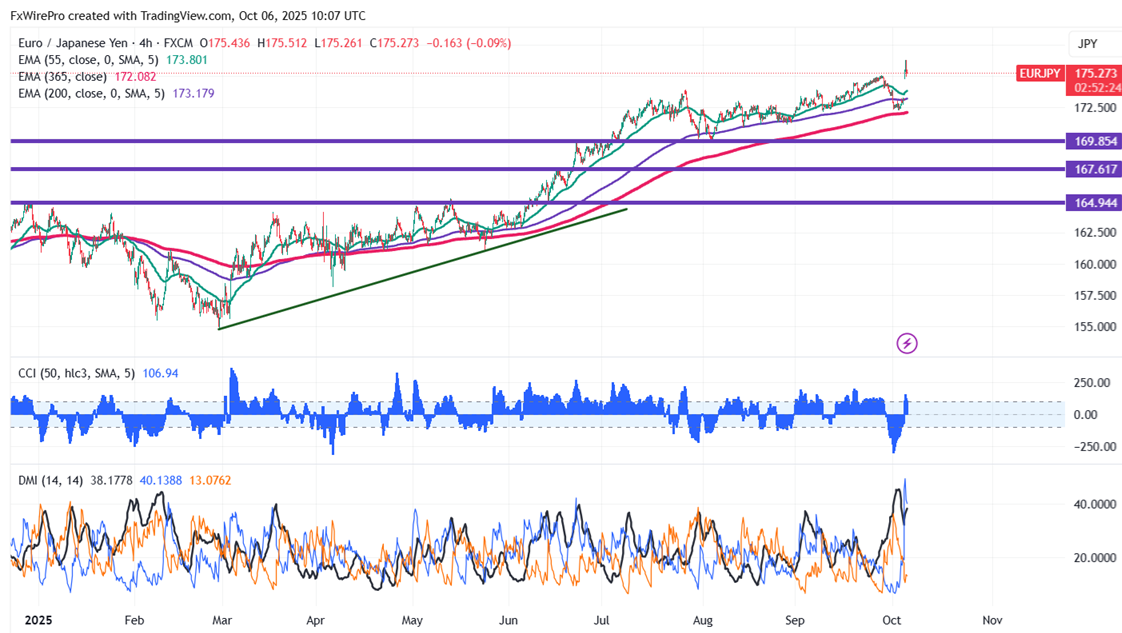Click the change value −0.163 (−0.09%)
The image size is (1122, 633).
(469, 43)
